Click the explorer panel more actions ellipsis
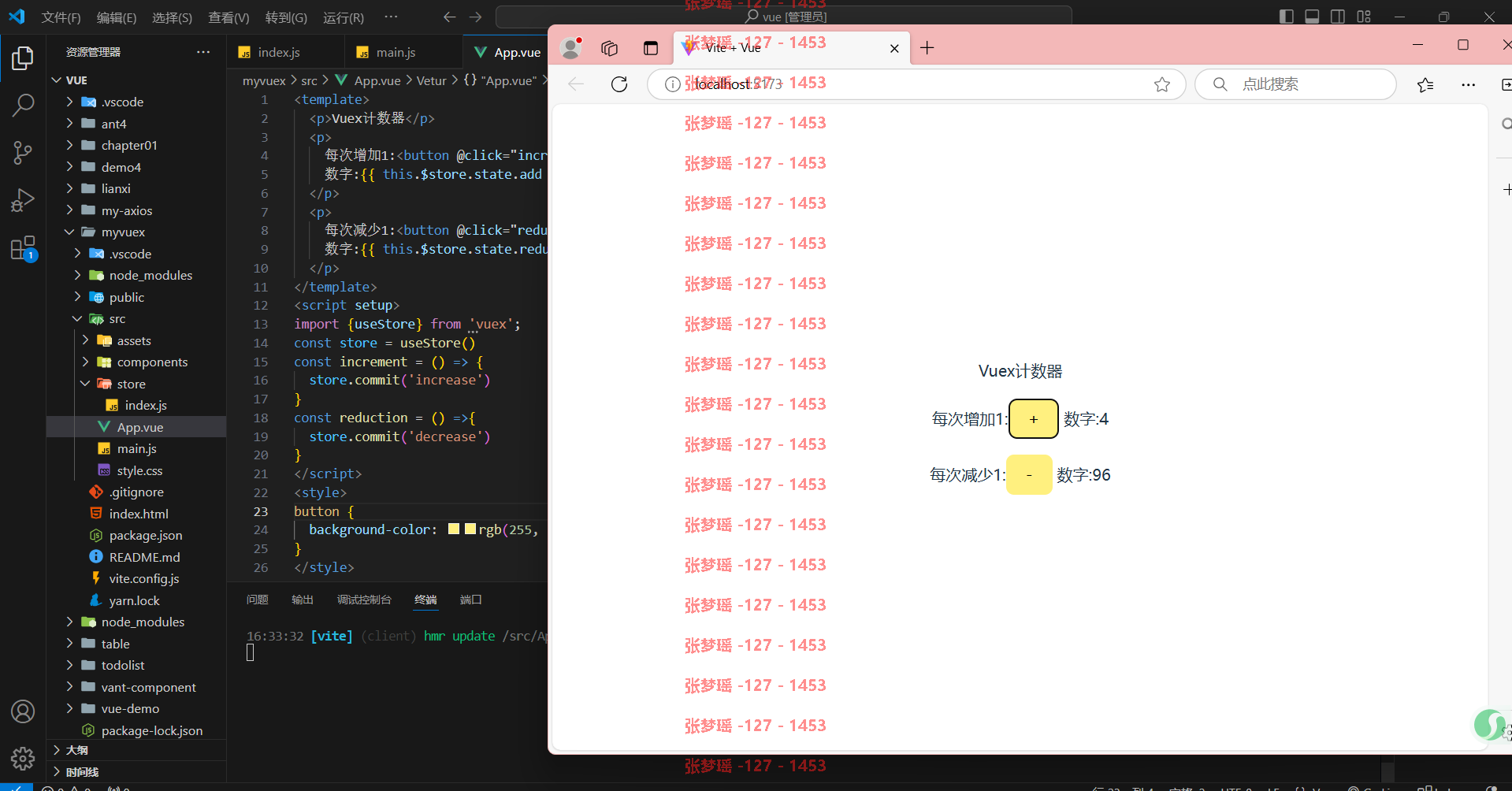This screenshot has width=1512, height=791. pos(203,52)
